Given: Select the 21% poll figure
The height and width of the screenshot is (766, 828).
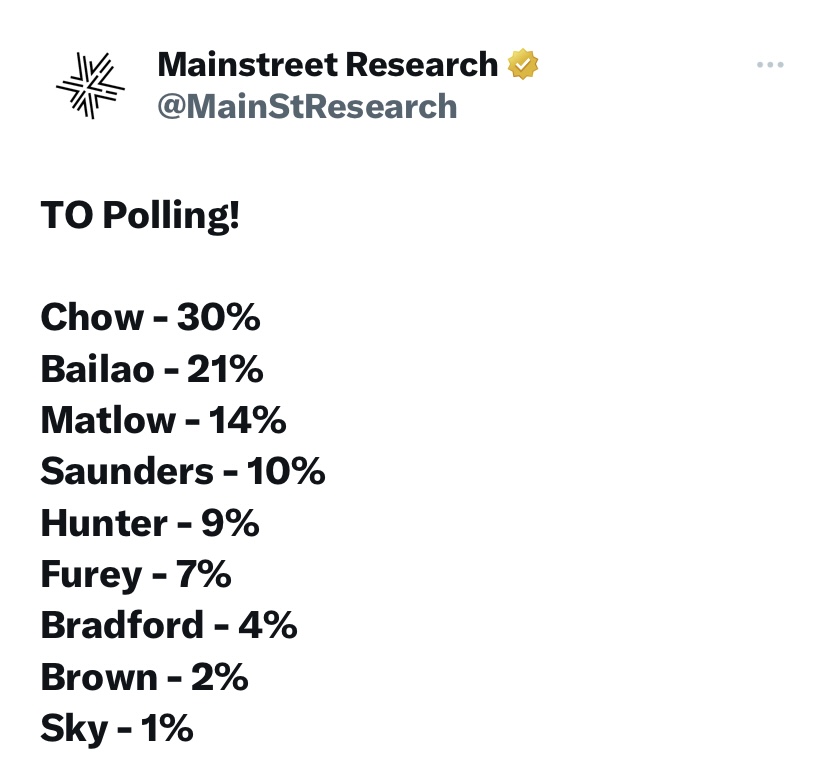Looking at the screenshot, I should 225,370.
